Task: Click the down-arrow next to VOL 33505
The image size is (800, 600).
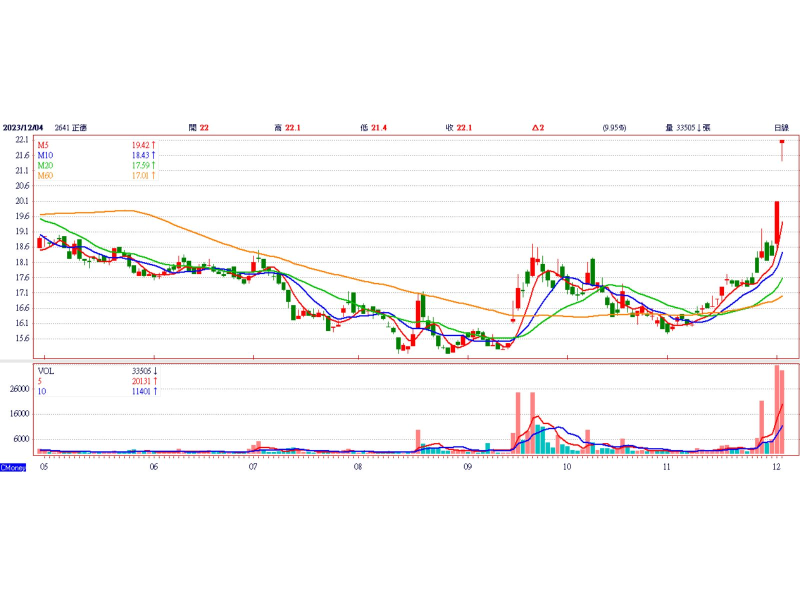Action: click(x=155, y=370)
